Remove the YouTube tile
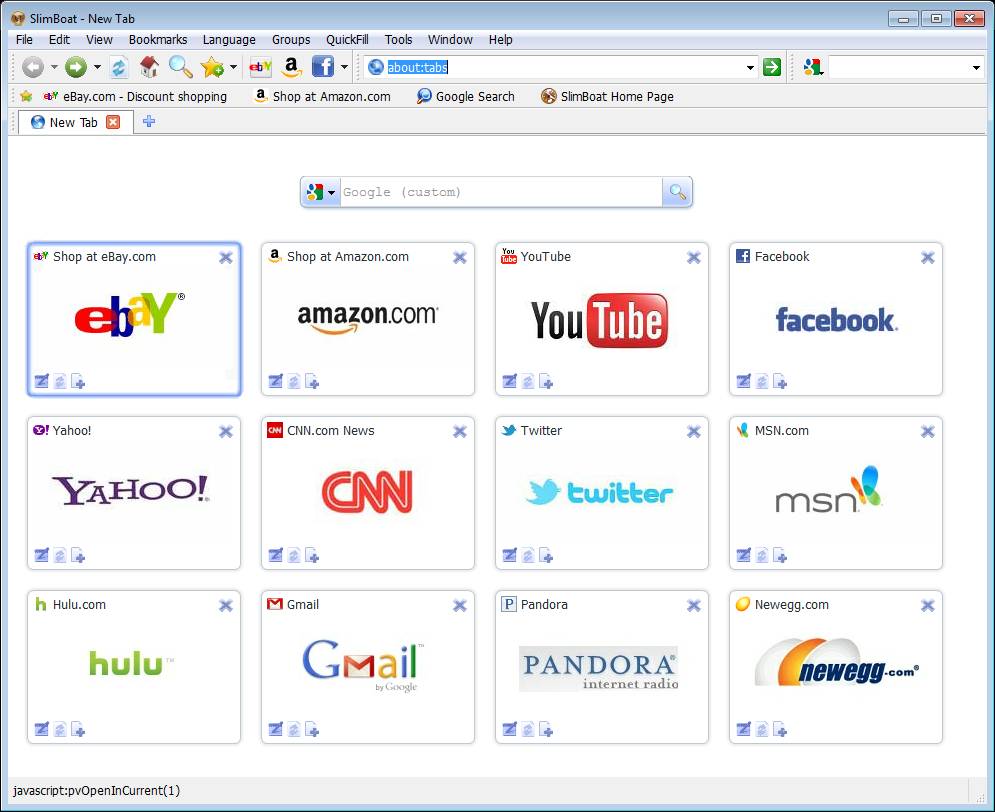 694,258
